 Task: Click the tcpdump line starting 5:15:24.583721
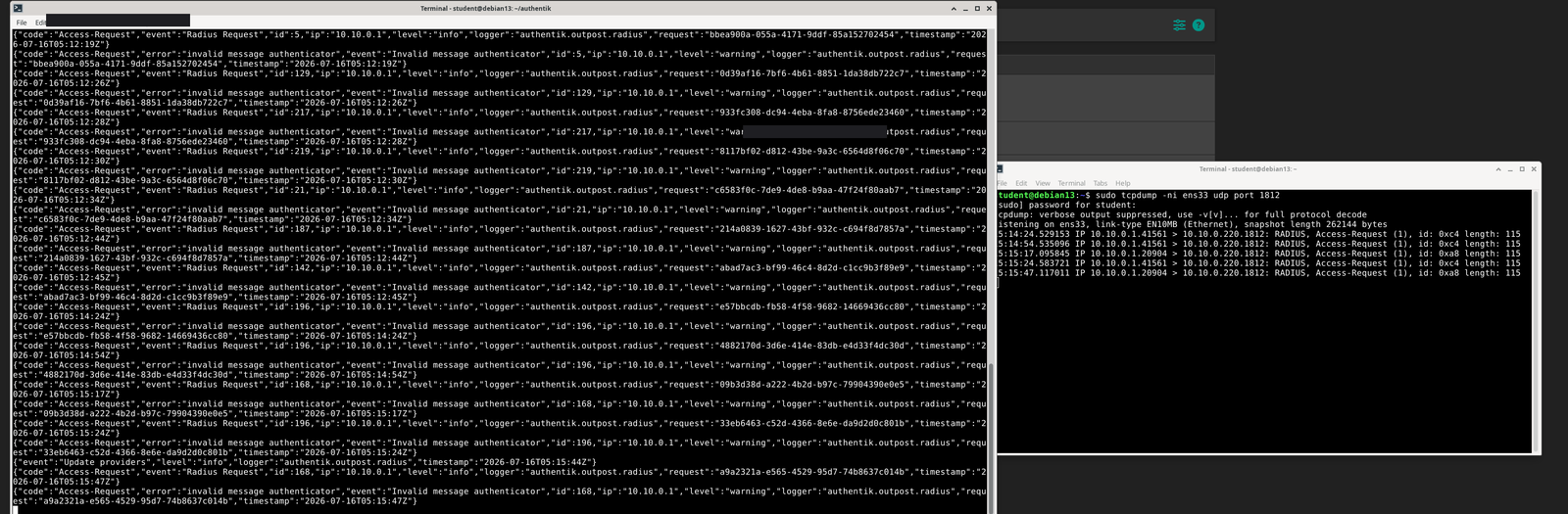click(x=1259, y=263)
